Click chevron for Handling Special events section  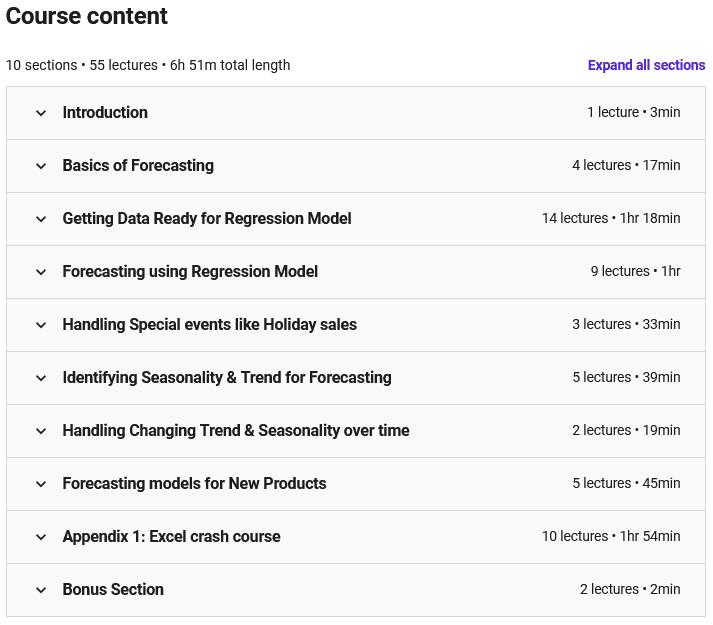41,325
